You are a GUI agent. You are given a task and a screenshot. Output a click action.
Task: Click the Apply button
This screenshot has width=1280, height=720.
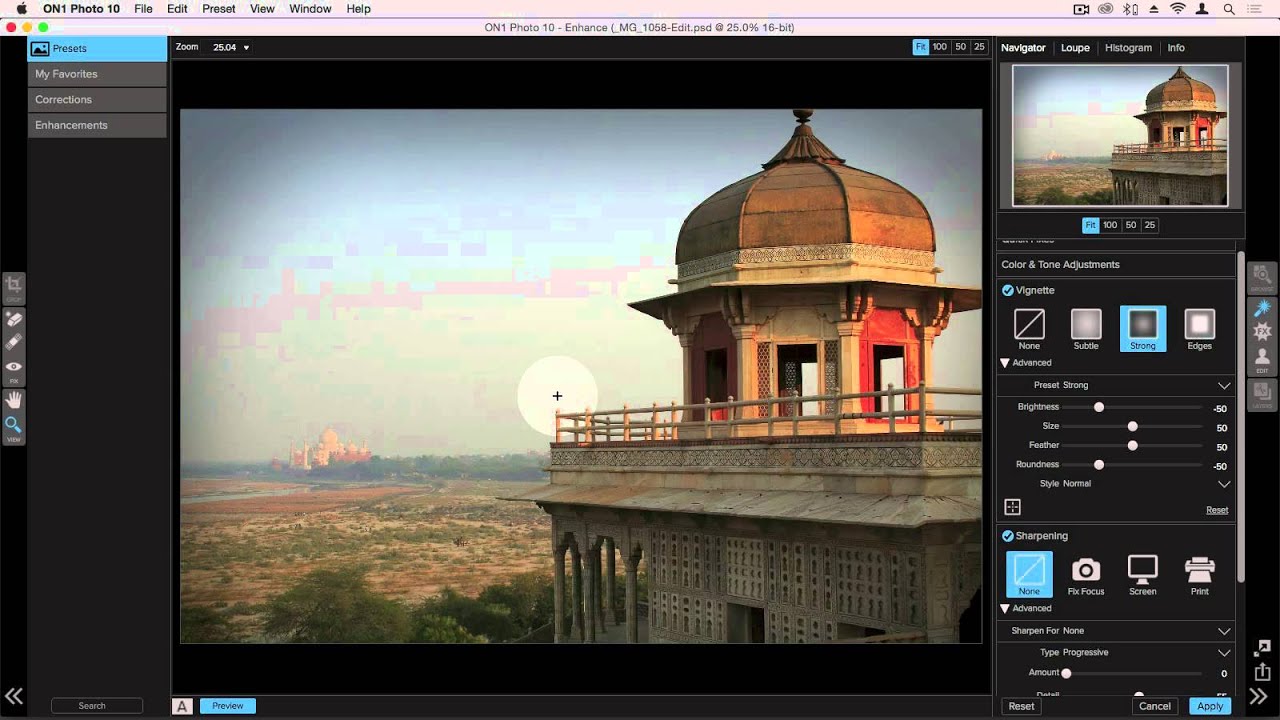[1210, 706]
